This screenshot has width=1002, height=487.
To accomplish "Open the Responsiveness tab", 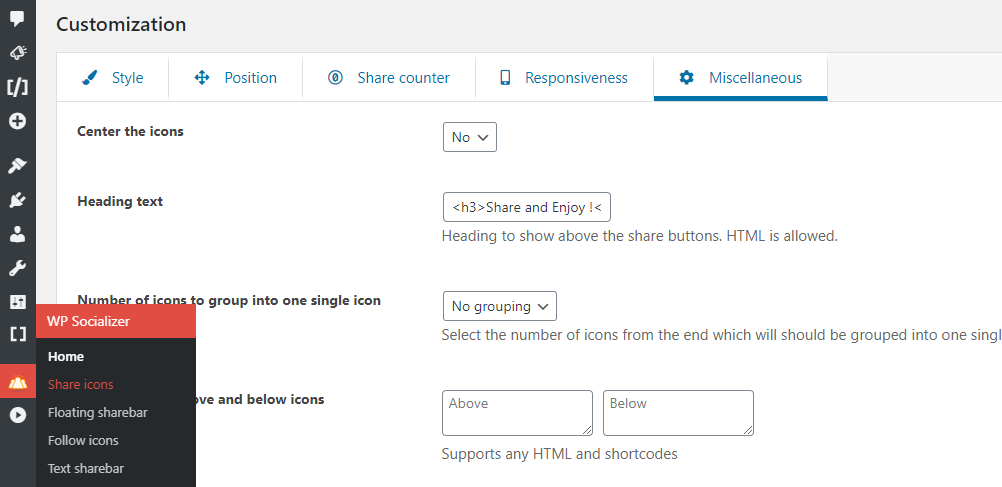I will pyautogui.click(x=564, y=78).
